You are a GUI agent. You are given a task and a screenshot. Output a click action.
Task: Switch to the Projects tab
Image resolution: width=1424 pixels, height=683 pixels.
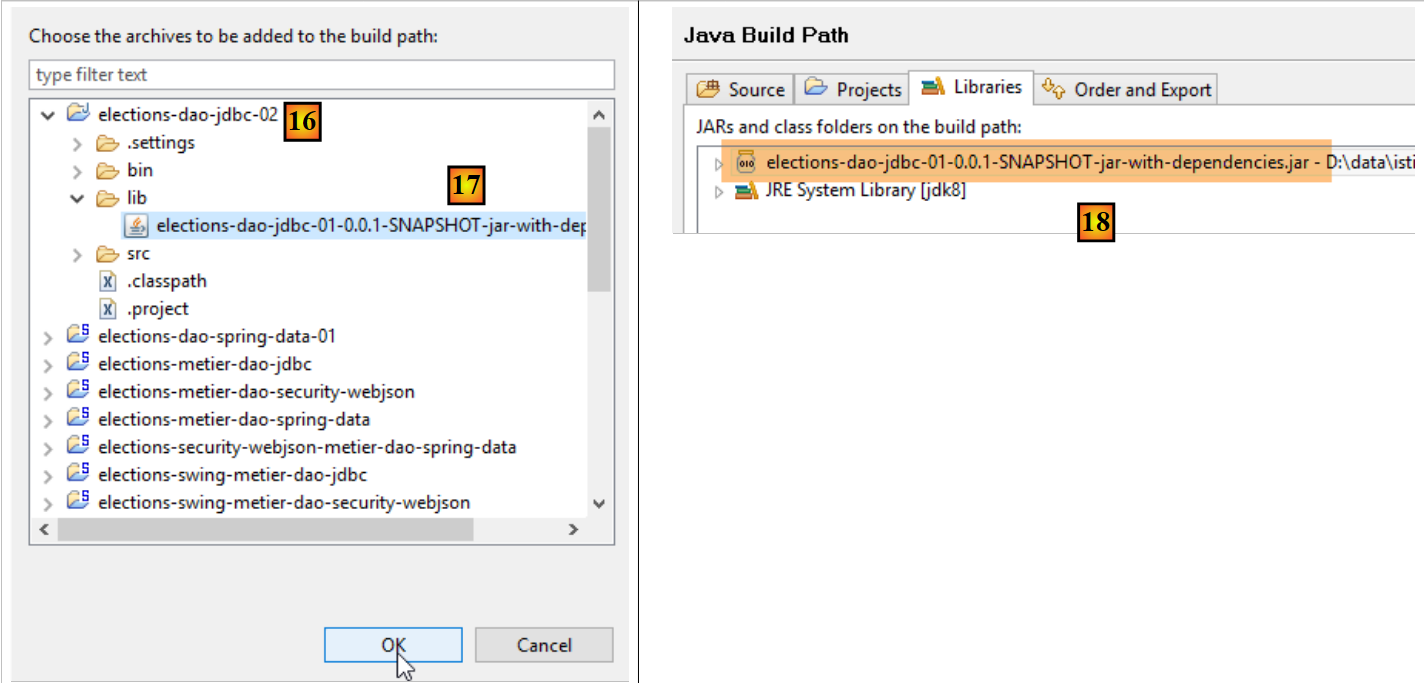pos(853,89)
